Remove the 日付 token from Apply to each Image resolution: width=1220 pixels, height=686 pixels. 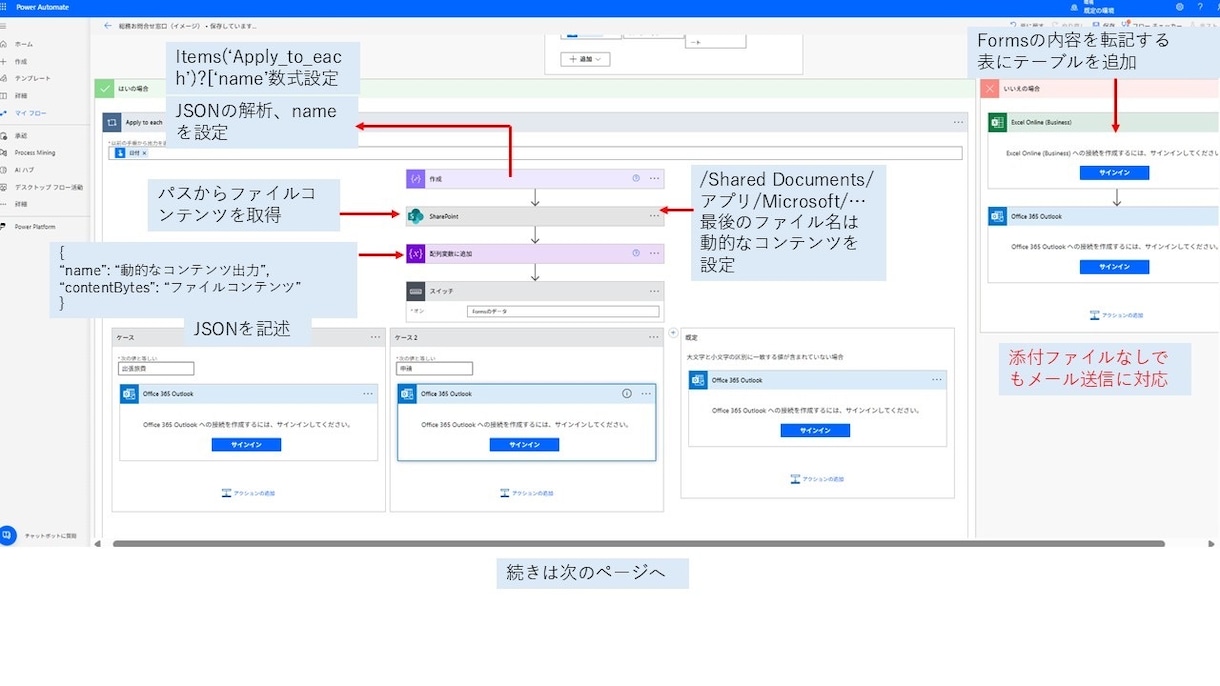(144, 153)
